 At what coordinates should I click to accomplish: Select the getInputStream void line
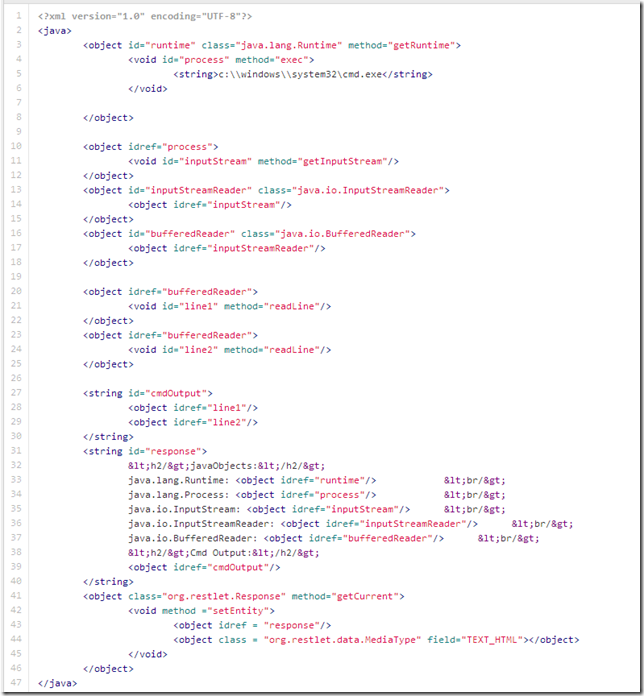(x=263, y=161)
